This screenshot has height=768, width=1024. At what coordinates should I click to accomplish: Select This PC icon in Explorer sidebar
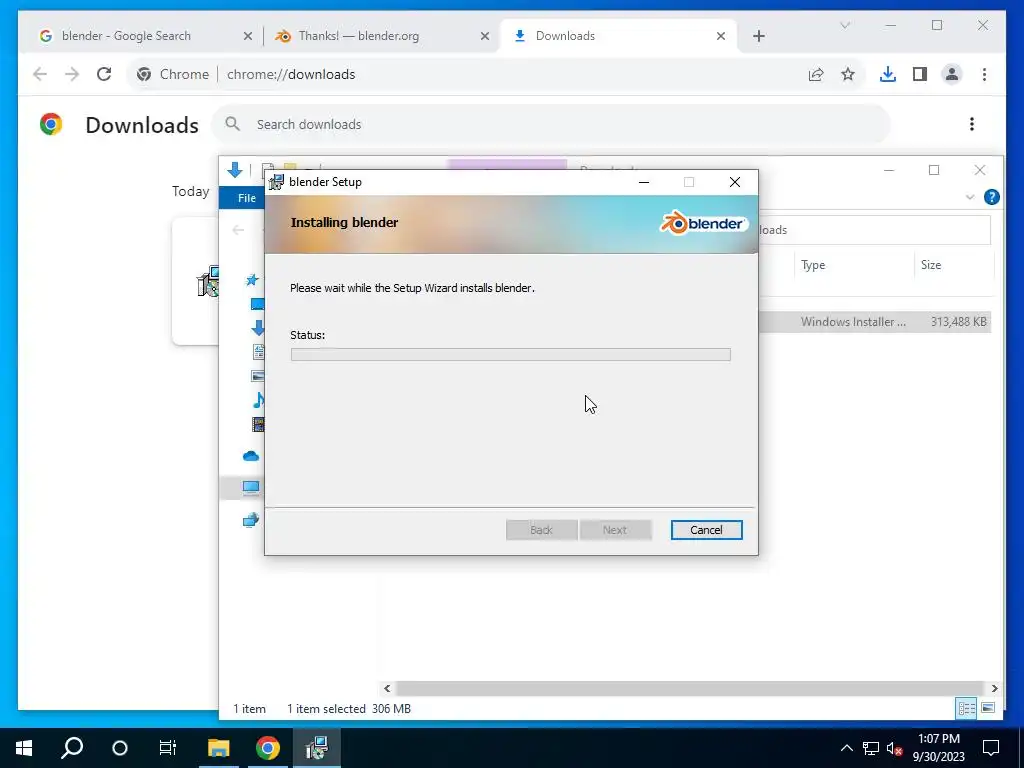pos(251,487)
